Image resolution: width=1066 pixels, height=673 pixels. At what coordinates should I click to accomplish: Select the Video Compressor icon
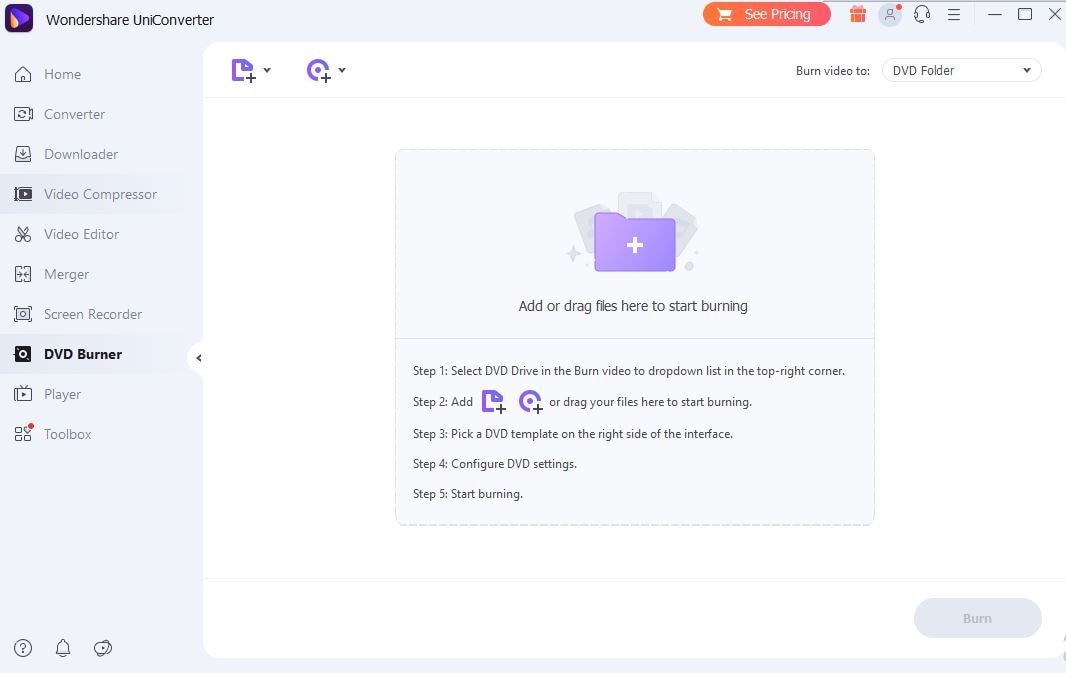click(x=23, y=194)
